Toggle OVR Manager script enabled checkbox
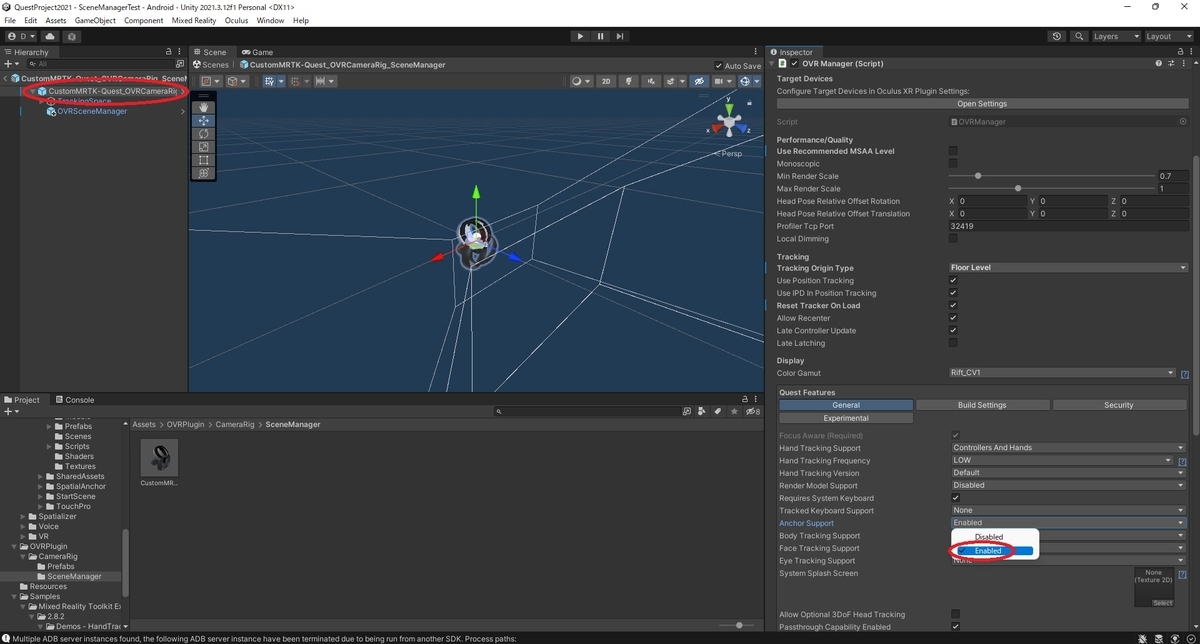This screenshot has height=644, width=1200. tap(795, 63)
